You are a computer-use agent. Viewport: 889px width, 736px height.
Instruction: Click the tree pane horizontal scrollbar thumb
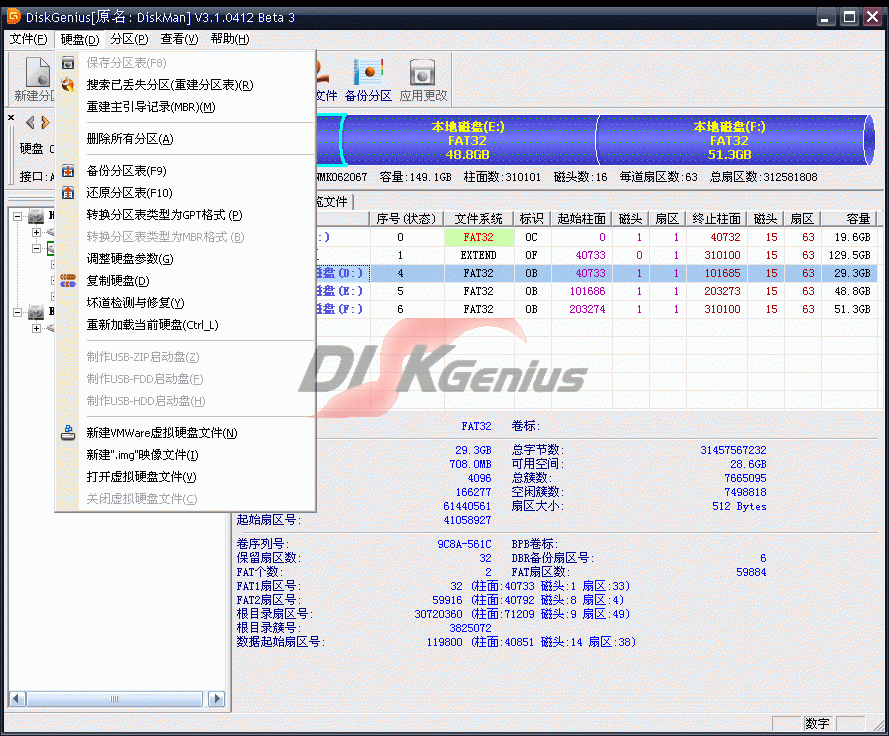[x=115, y=699]
